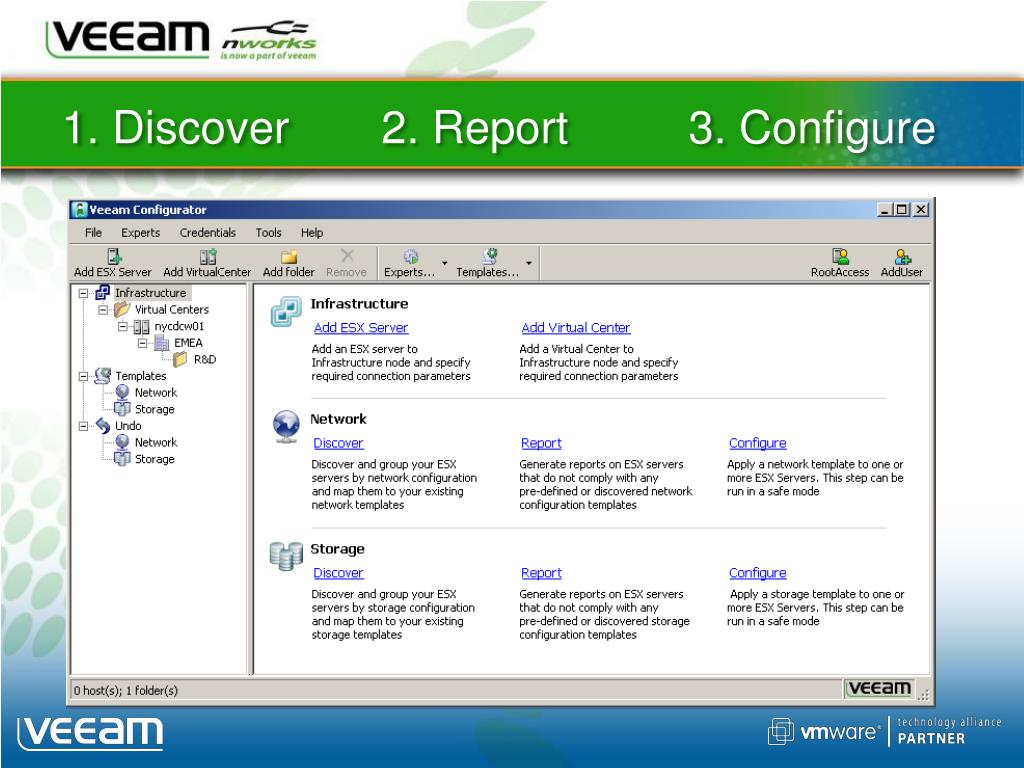The image size is (1024, 768).
Task: Collapse the Virtual Centers tree node
Action: pyautogui.click(x=103, y=310)
